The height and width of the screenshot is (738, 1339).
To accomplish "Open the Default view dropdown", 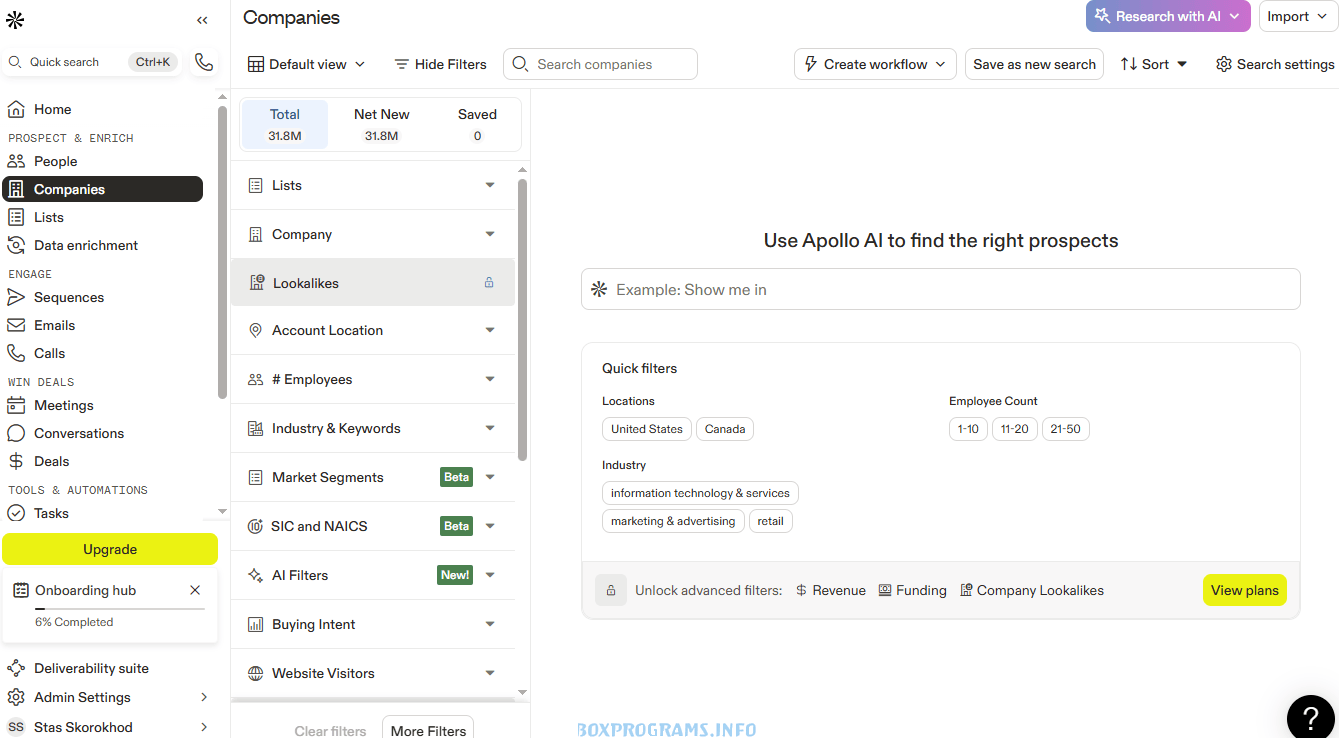I will coord(306,64).
